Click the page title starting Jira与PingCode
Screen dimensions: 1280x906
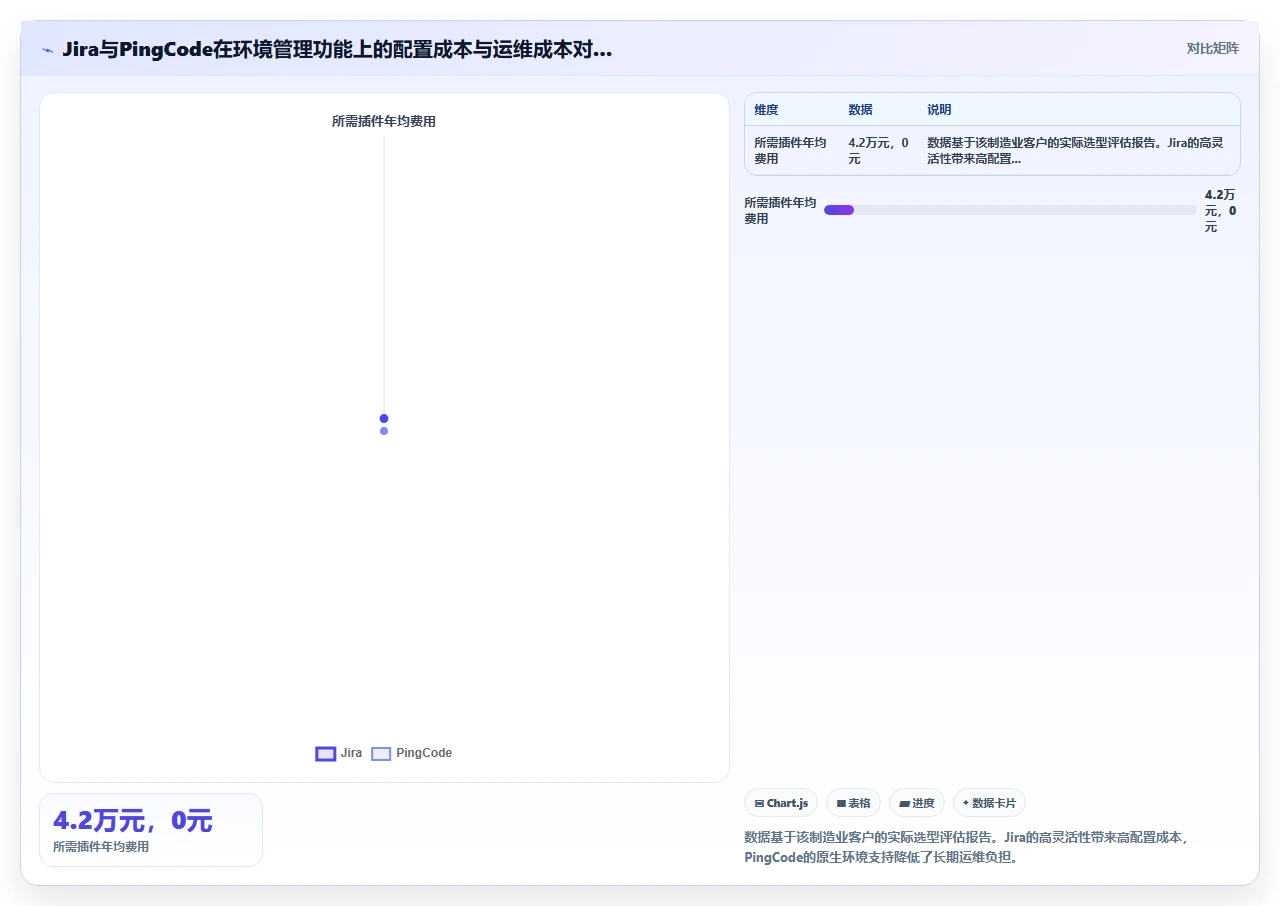(337, 50)
